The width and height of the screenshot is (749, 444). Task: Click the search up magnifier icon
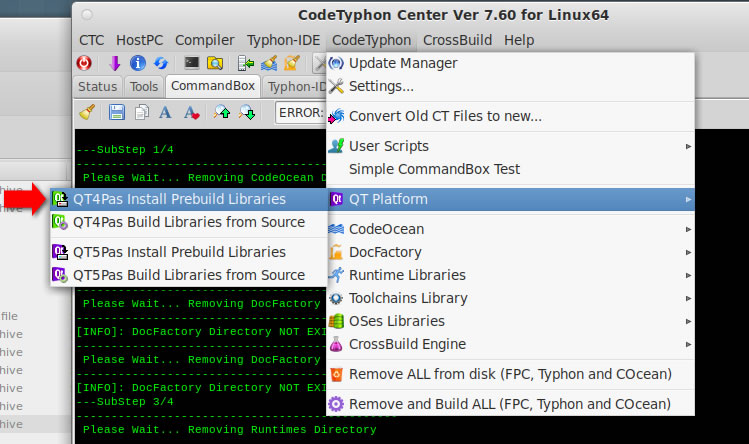[x=222, y=112]
